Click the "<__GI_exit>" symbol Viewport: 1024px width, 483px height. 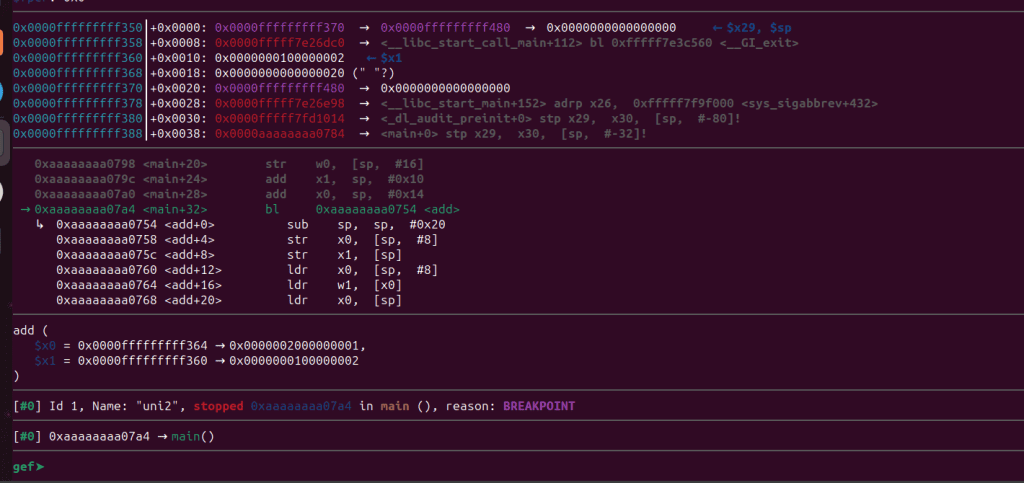759,43
